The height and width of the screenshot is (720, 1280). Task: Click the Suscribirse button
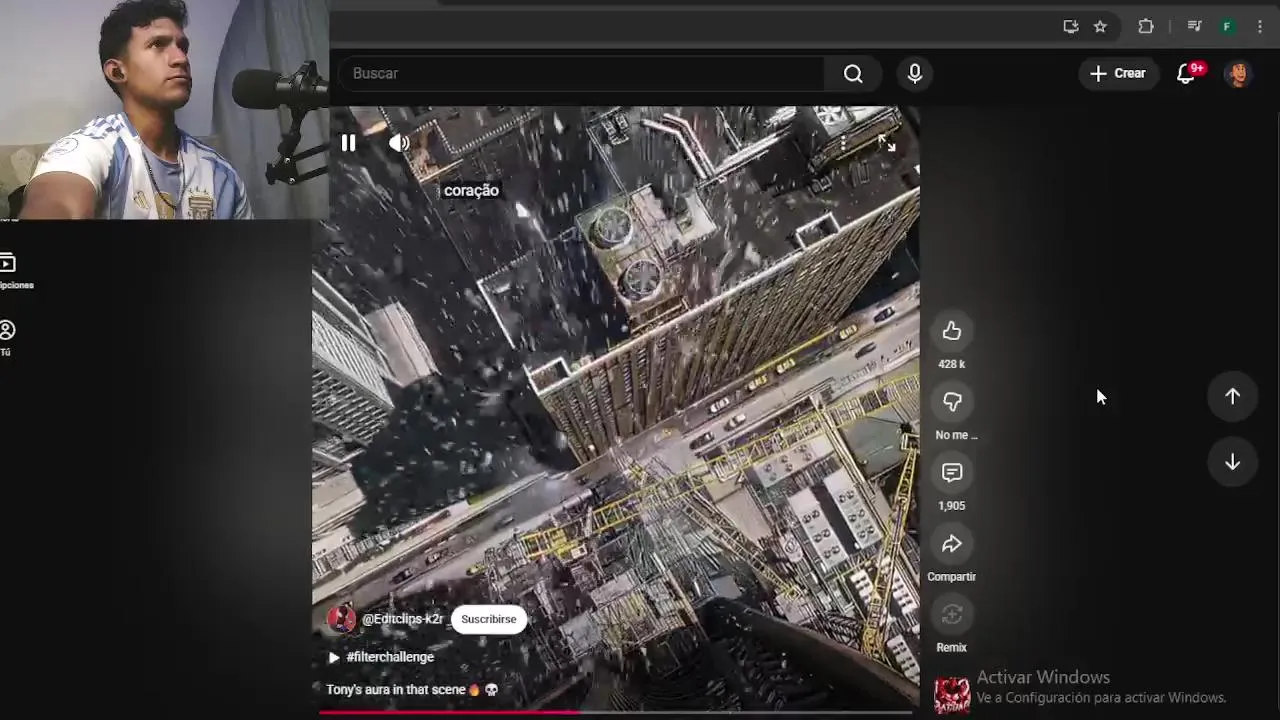[489, 619]
